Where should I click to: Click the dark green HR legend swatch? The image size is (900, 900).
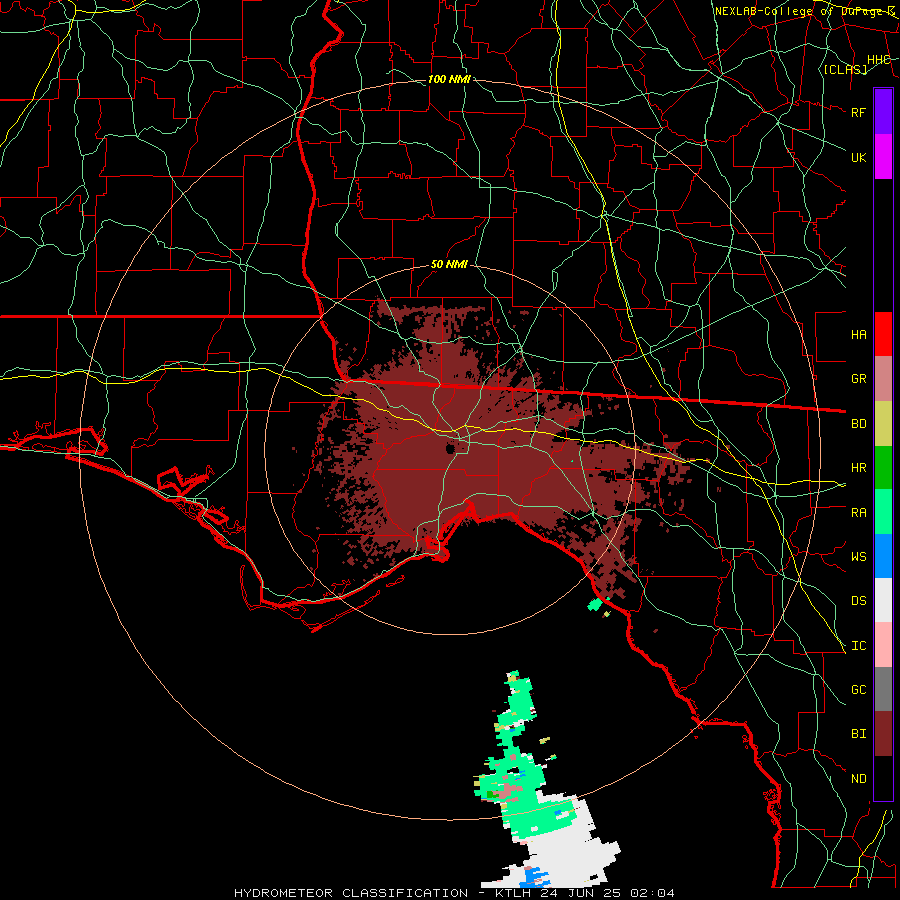point(883,468)
